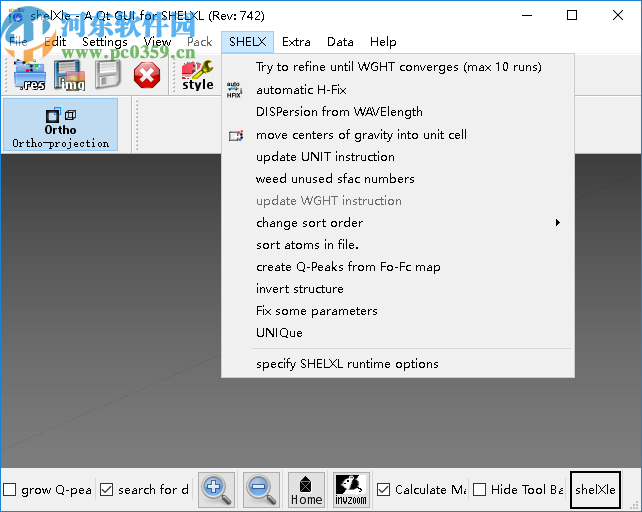Zoom in with the plus magnifier
Viewport: 642px width, 512px height.
(x=217, y=490)
